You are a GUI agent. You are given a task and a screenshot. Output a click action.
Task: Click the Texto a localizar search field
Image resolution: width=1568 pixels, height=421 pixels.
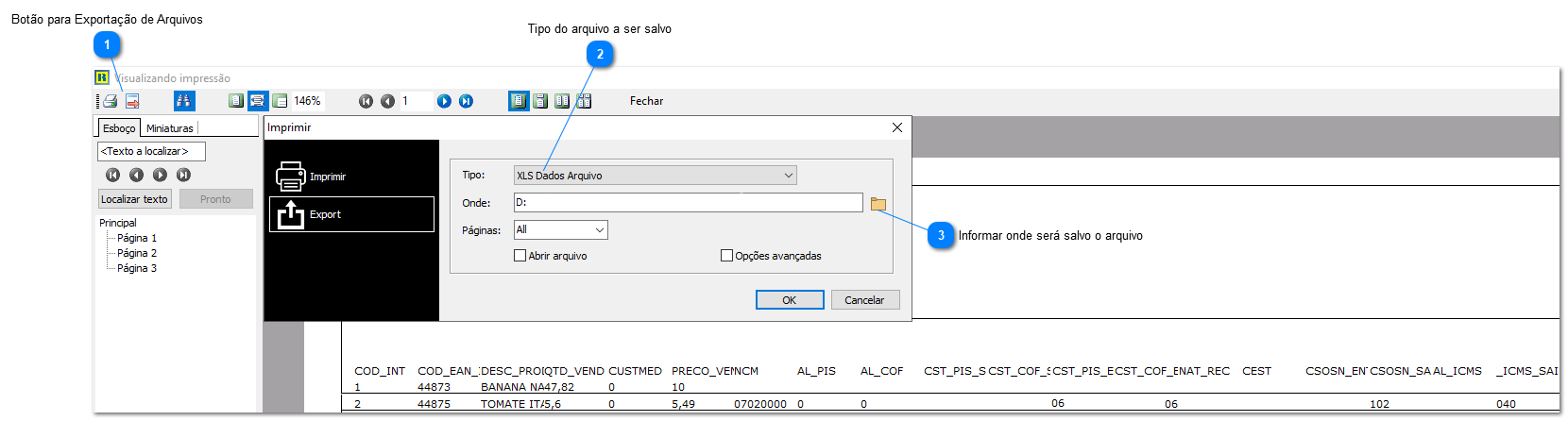(151, 151)
